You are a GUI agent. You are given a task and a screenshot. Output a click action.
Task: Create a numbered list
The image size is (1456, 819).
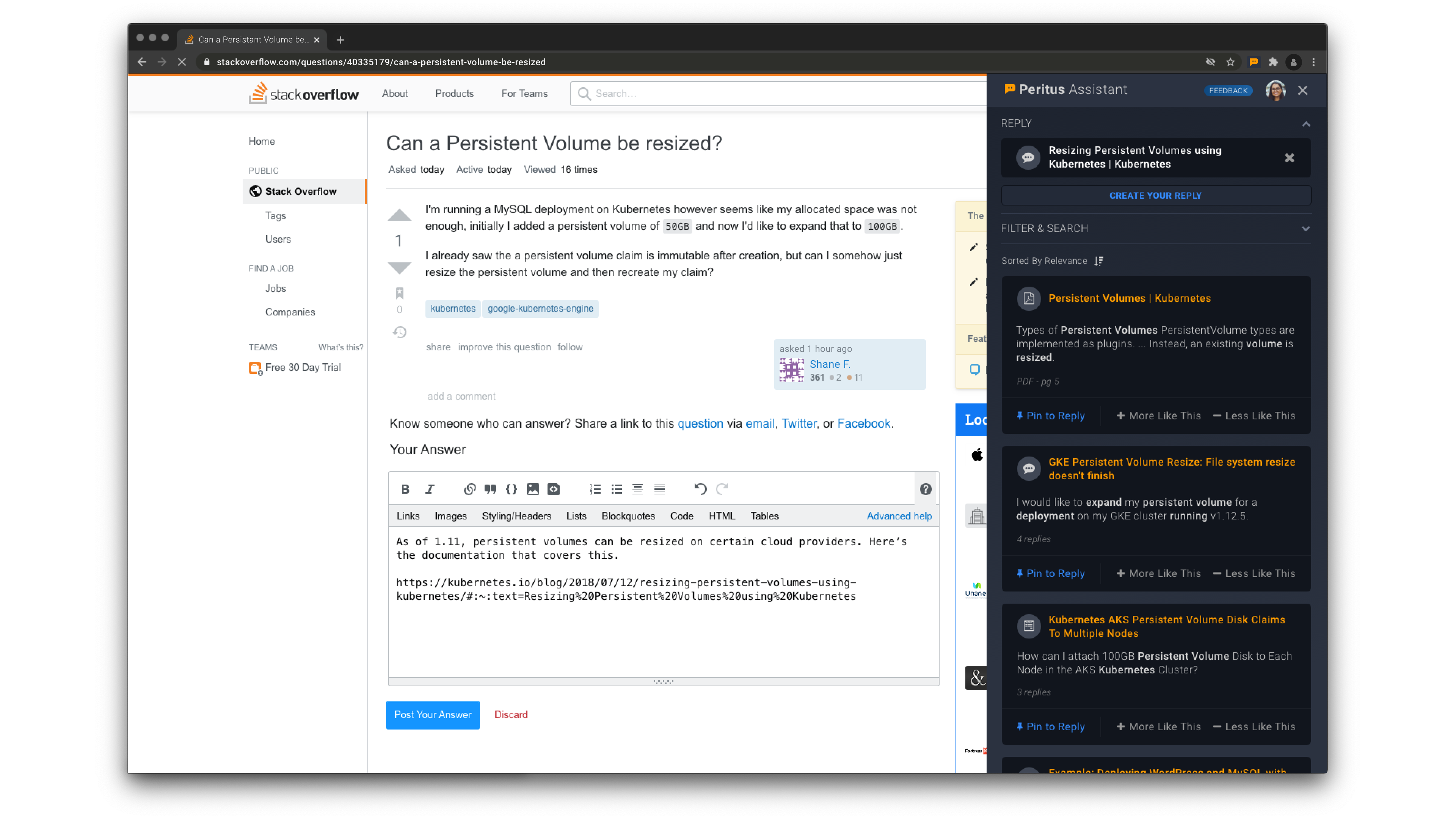tap(595, 489)
